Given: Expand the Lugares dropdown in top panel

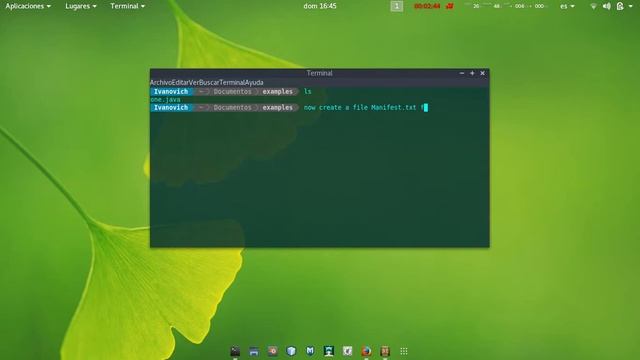Looking at the screenshot, I should [81, 6].
